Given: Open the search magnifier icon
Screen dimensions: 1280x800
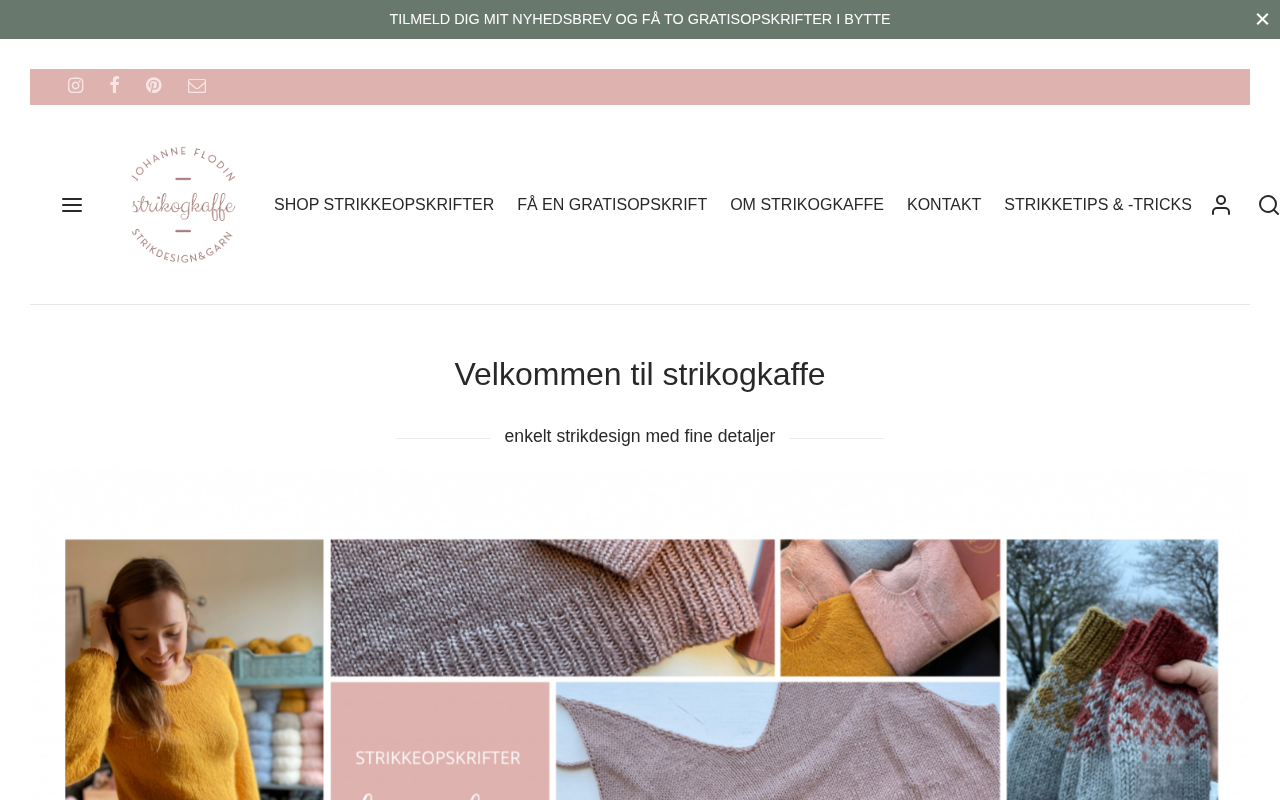Looking at the screenshot, I should click(x=1268, y=205).
